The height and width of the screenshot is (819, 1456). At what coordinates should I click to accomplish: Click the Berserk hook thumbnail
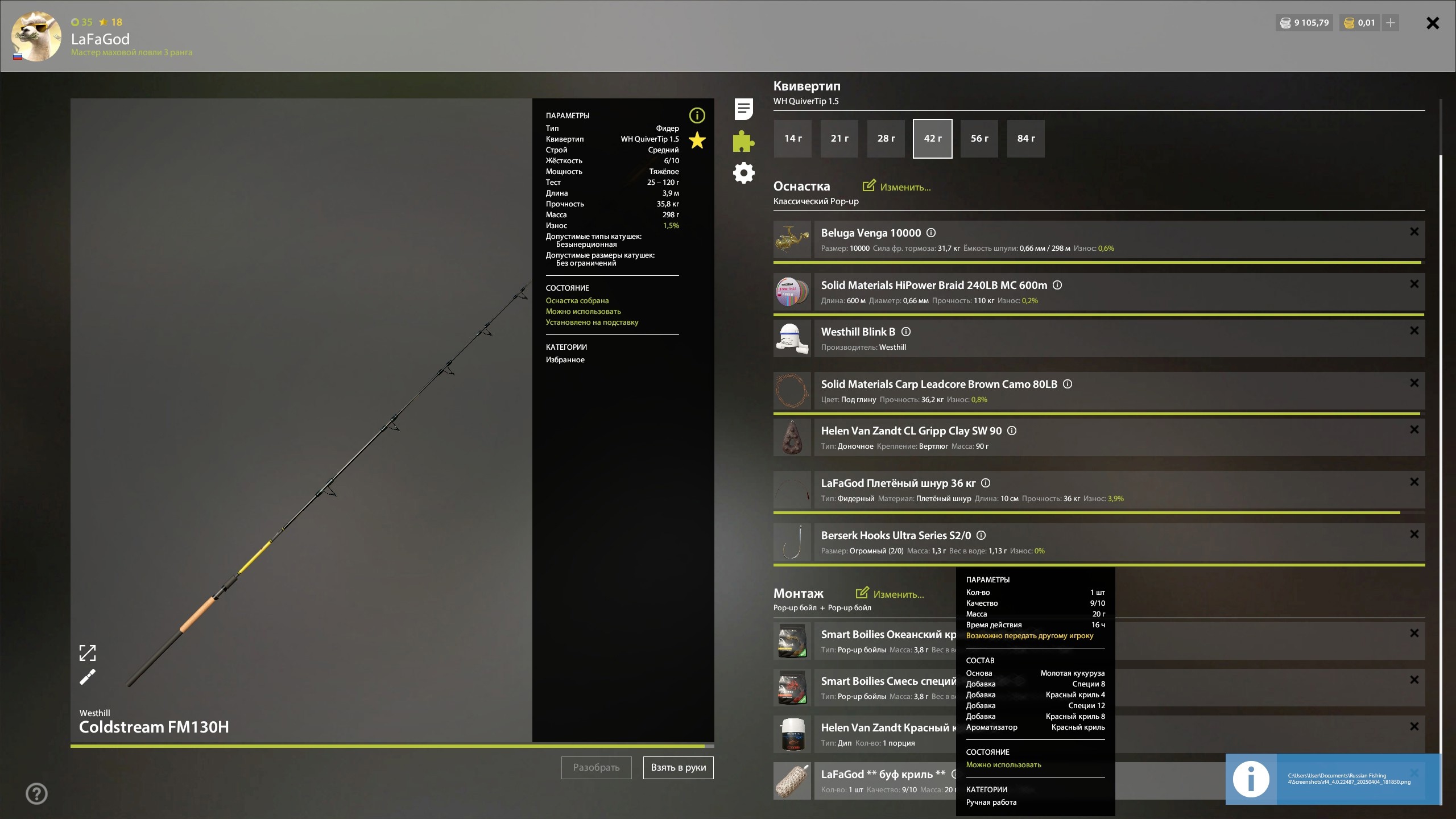792,542
